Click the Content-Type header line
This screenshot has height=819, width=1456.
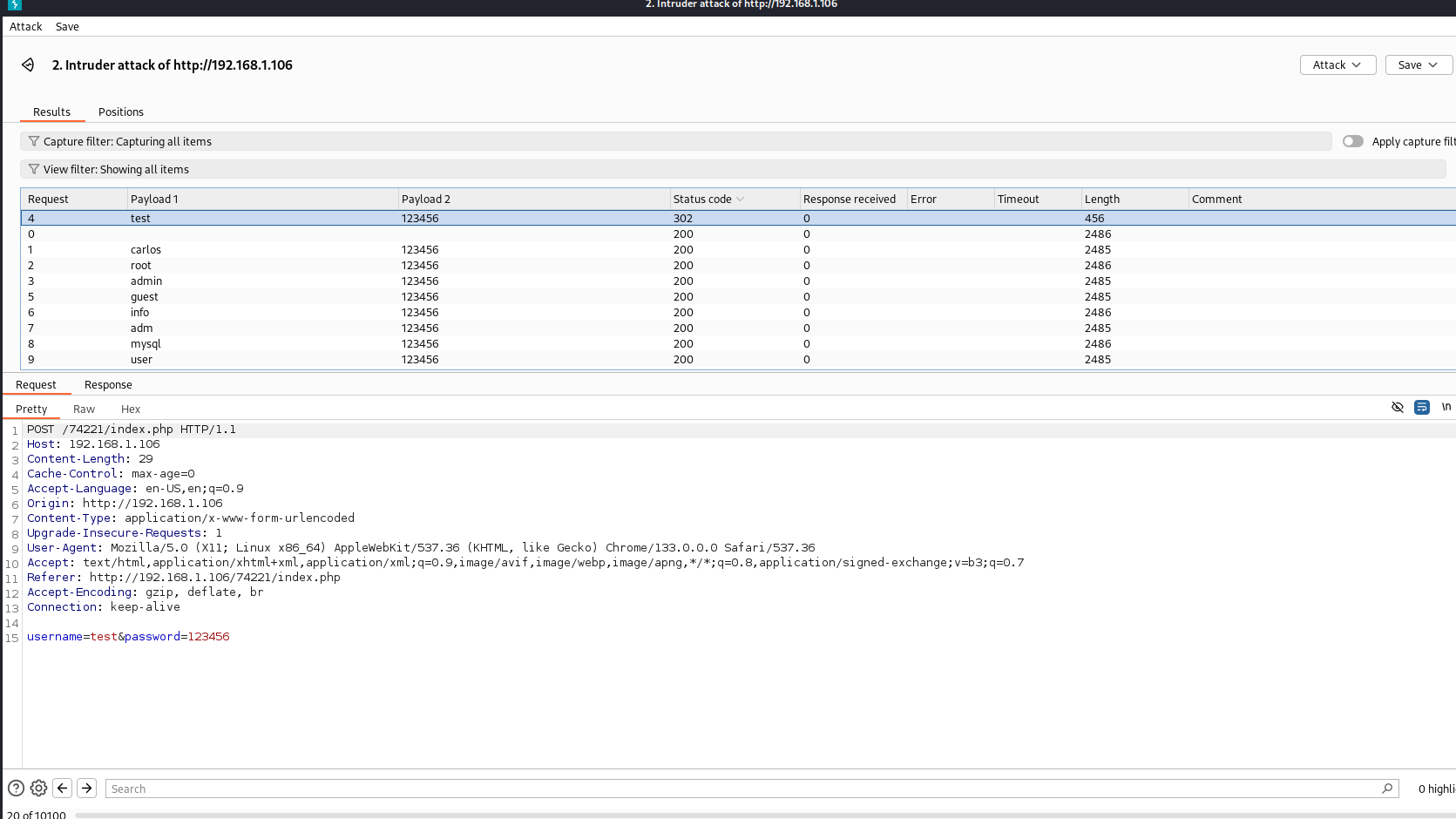point(191,518)
